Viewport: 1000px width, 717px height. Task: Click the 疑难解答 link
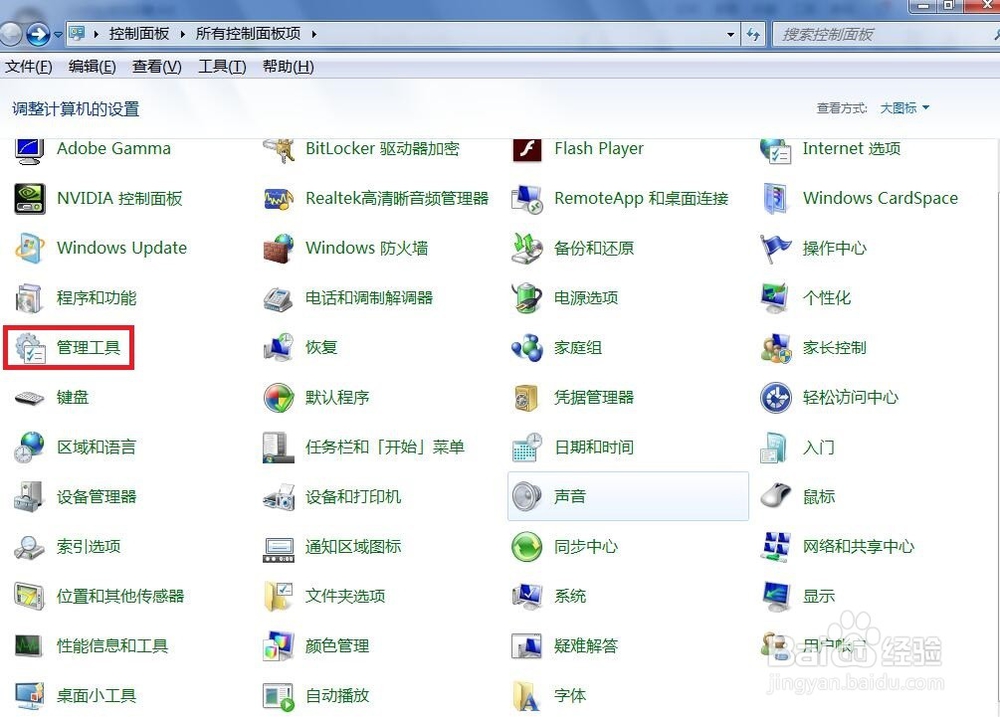click(586, 646)
